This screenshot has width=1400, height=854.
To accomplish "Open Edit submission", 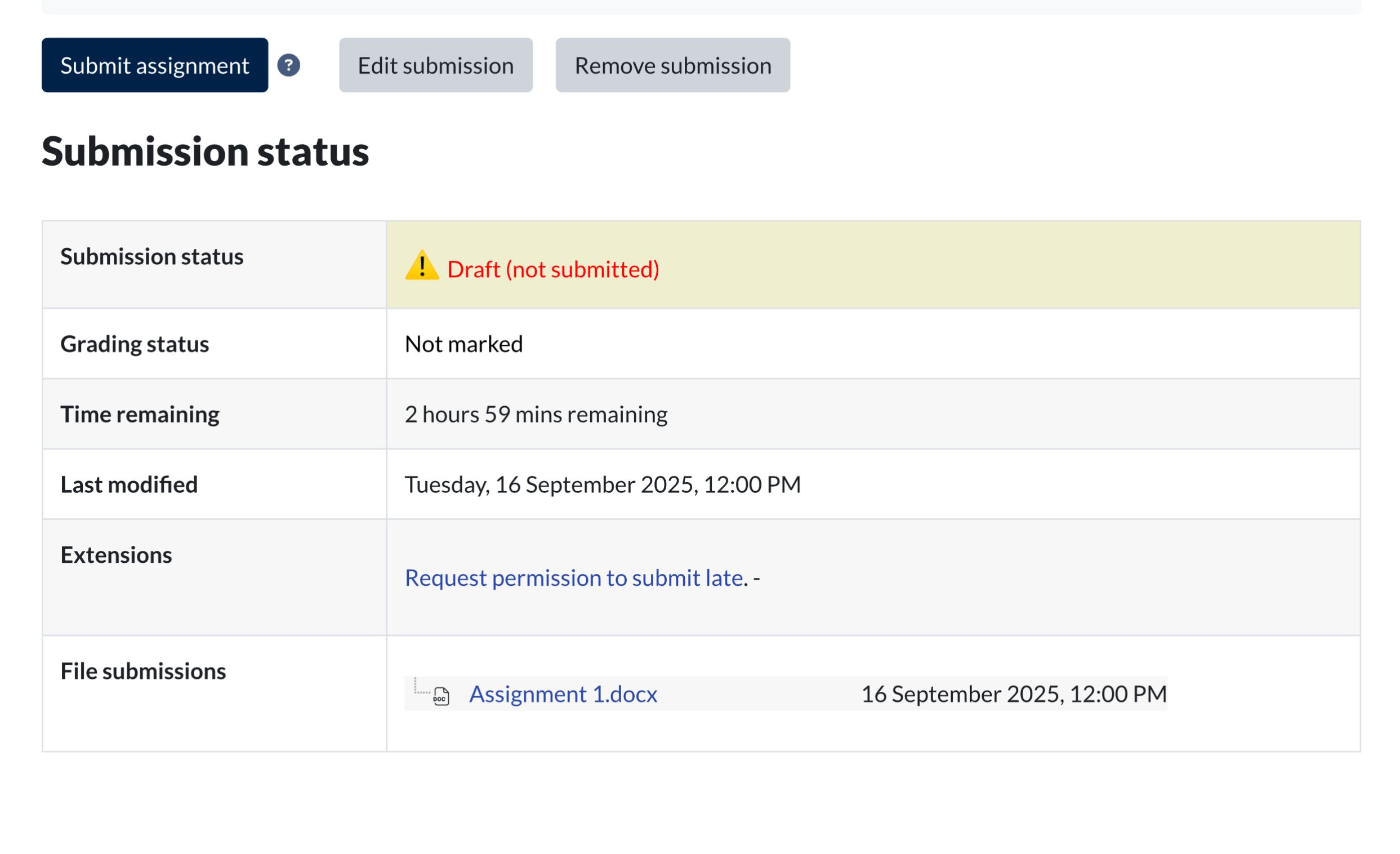I will [x=436, y=65].
